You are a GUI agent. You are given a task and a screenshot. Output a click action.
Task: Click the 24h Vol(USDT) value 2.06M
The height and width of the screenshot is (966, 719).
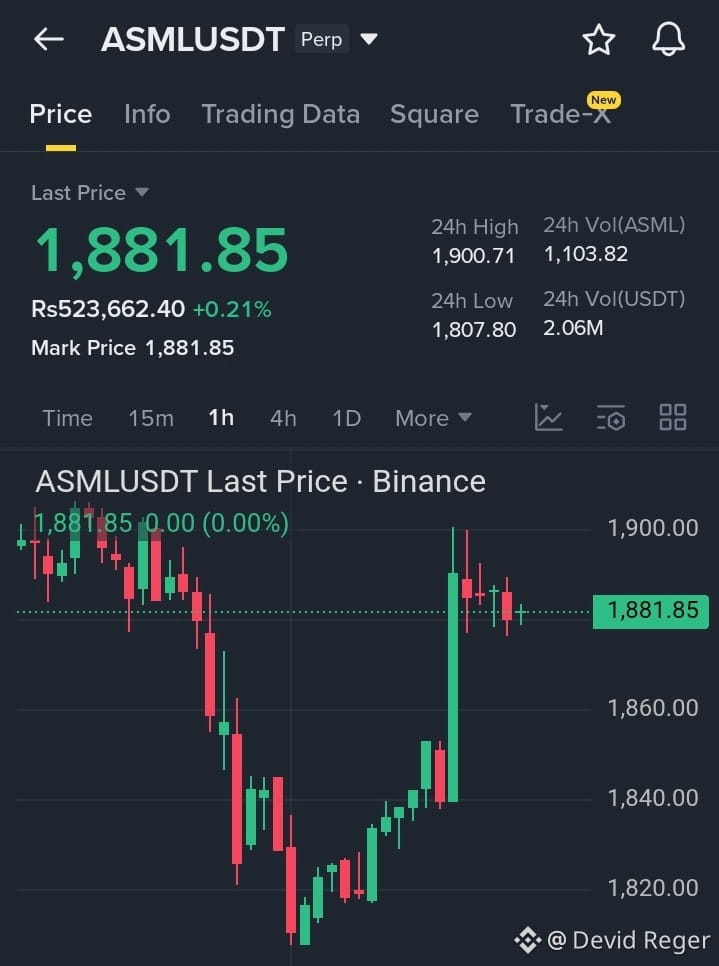573,328
